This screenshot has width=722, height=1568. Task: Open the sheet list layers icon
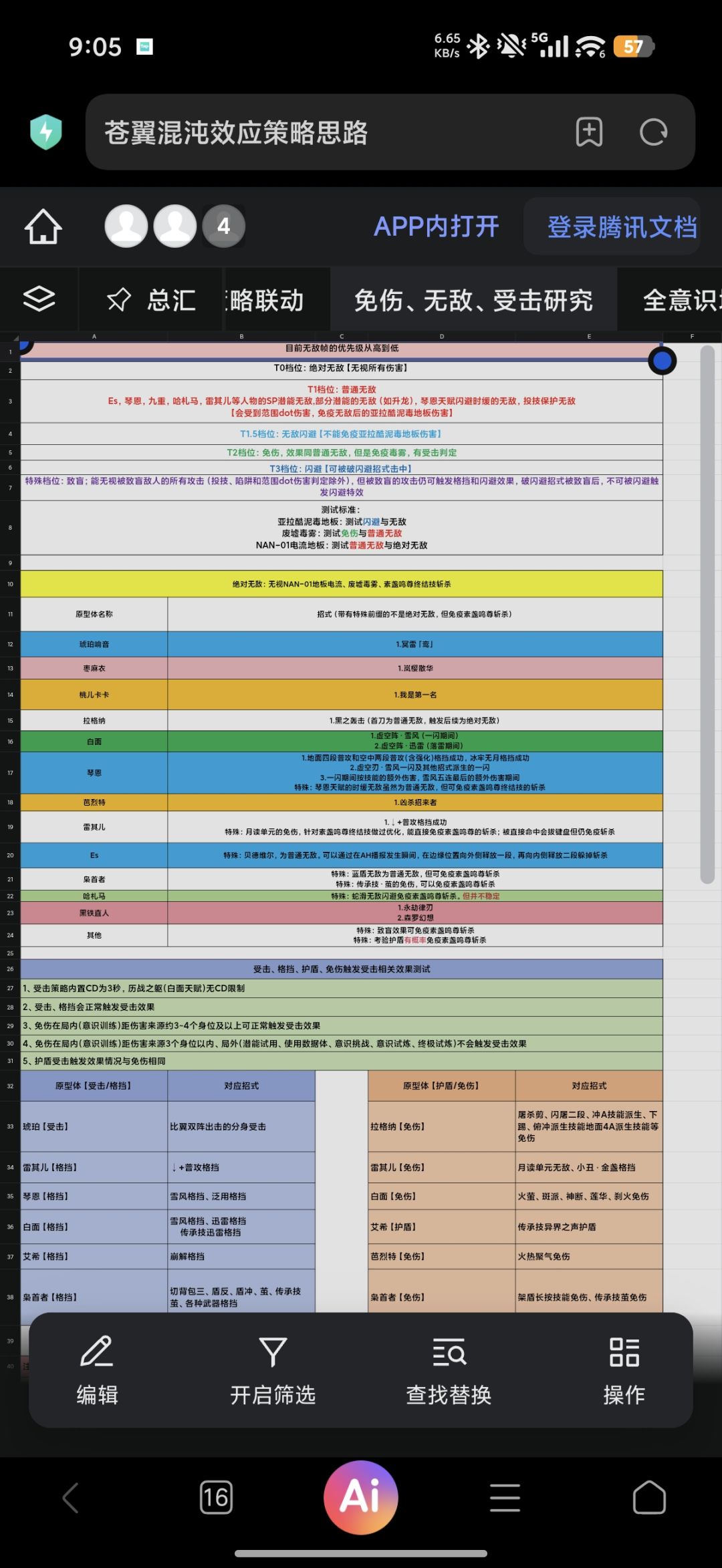[x=39, y=299]
